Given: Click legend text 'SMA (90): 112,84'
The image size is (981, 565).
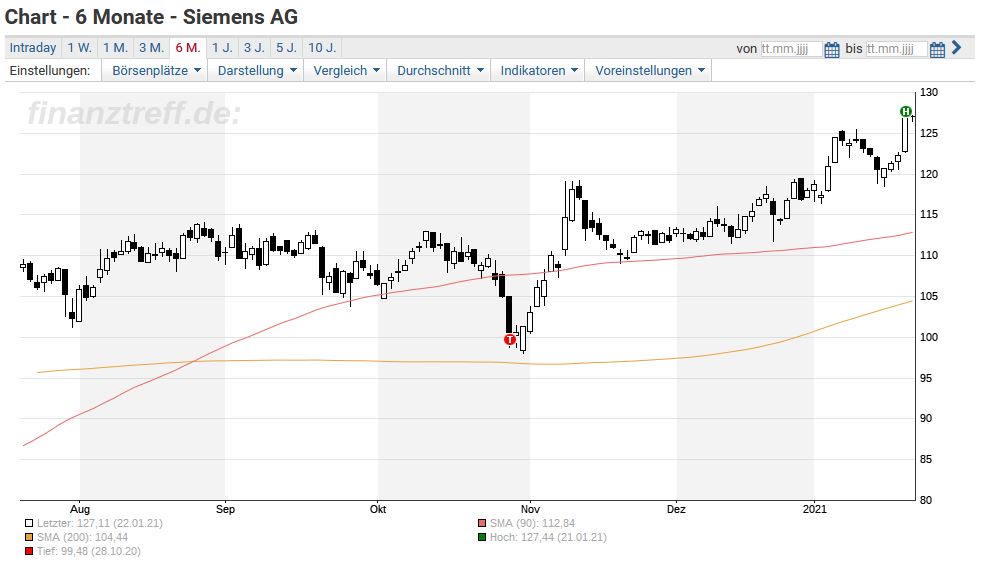Looking at the screenshot, I should [x=532, y=523].
